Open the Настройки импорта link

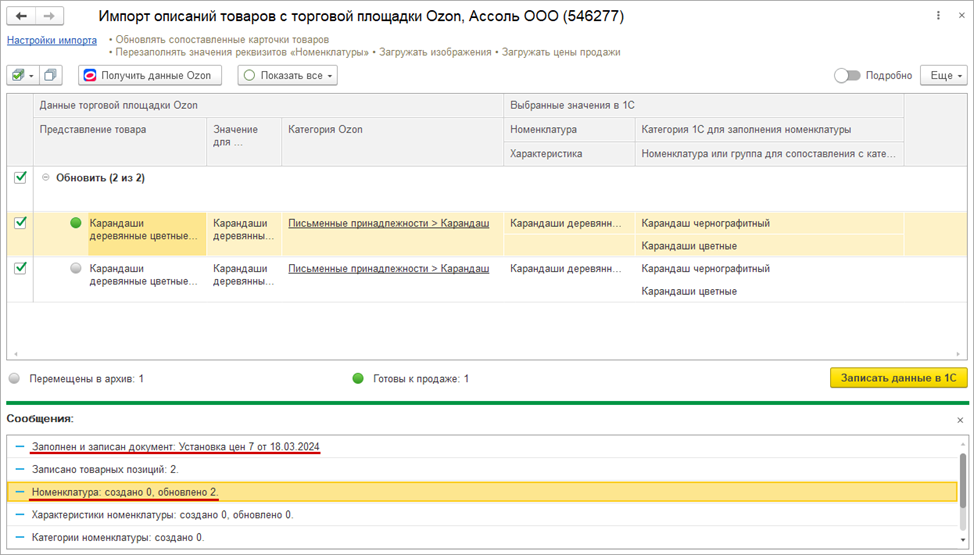pyautogui.click(x=52, y=40)
